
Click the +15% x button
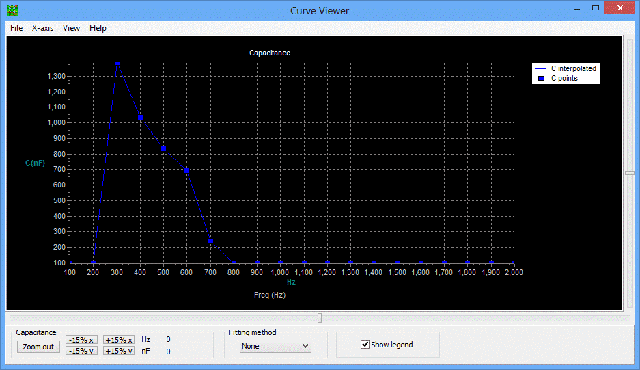click(119, 340)
